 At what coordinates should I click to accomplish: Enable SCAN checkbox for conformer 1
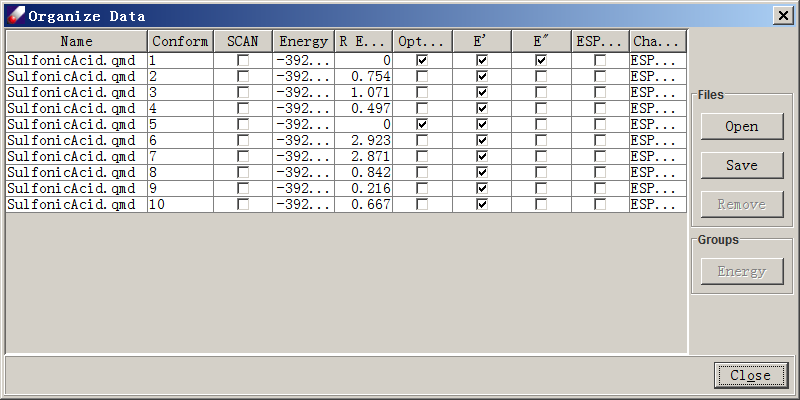243,61
